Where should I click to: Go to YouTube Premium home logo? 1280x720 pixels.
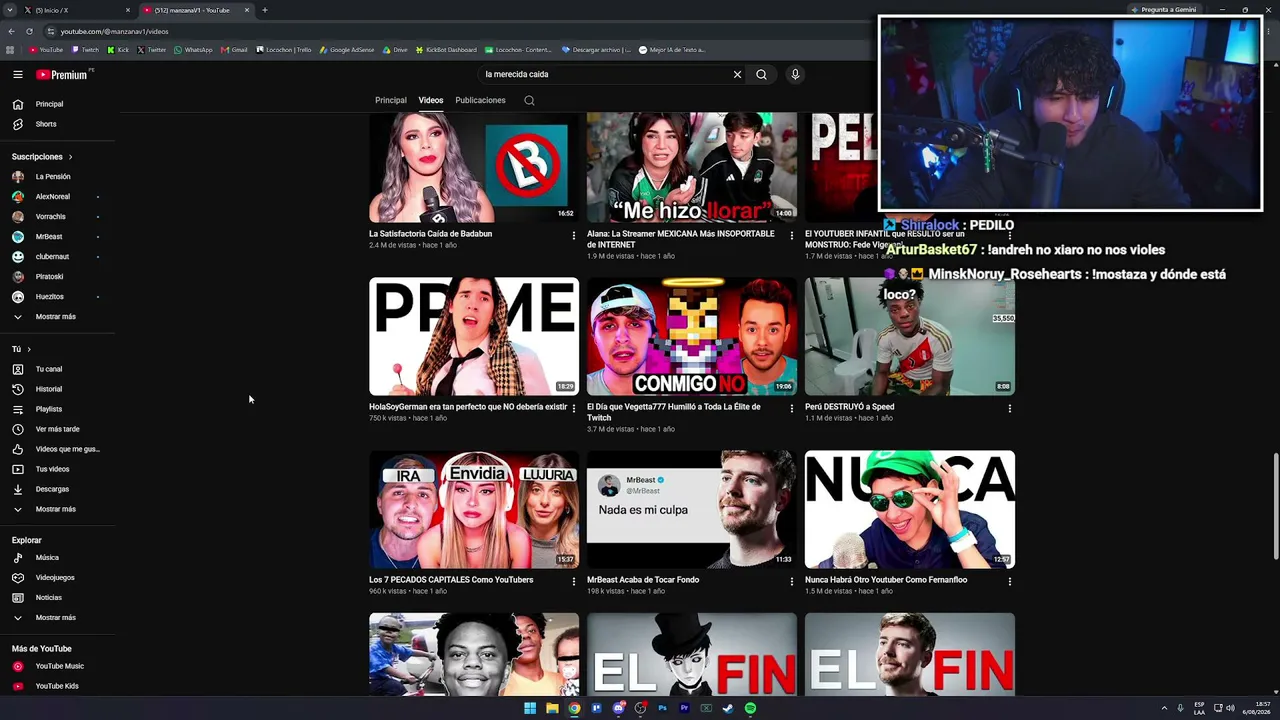(x=64, y=74)
